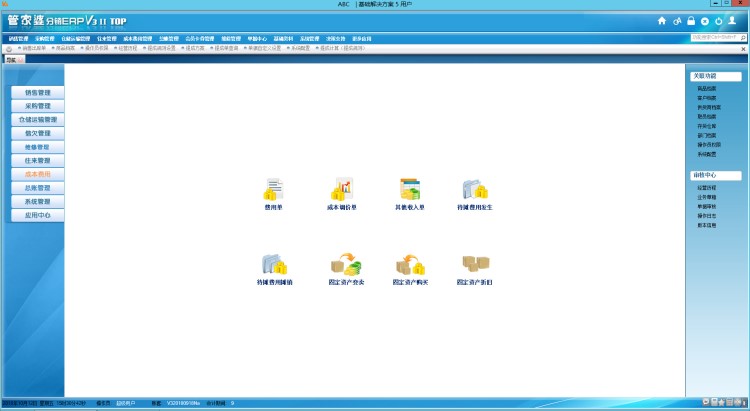Screen dimensions: 750x411
Task: Click 单据自定义设置 shortcut in quick-access bar
Action: pyautogui.click(x=265, y=48)
